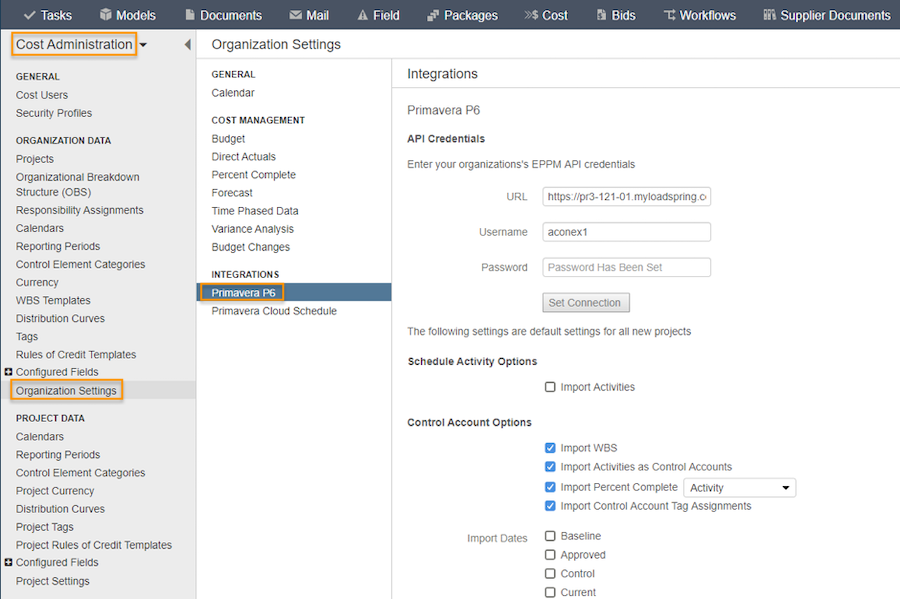Select Budget under Cost Management

point(228,138)
